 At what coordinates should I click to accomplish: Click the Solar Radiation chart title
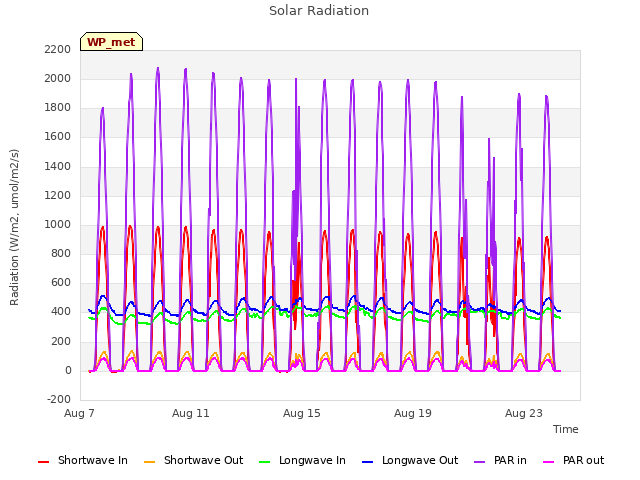coord(319,11)
